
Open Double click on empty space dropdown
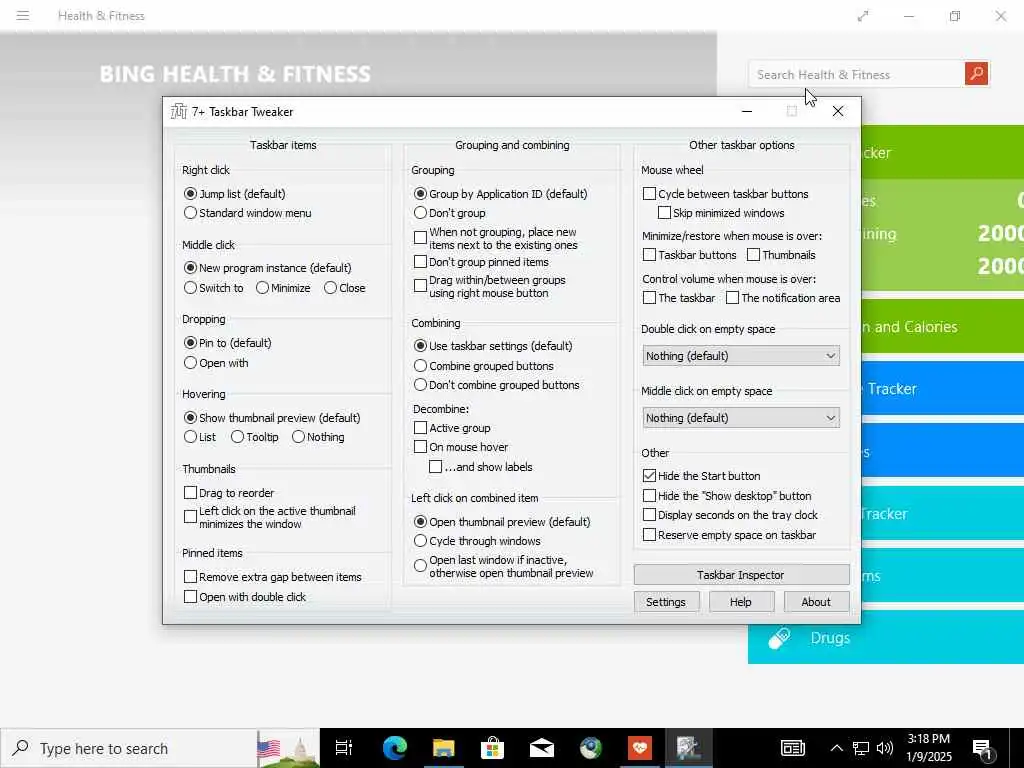[x=741, y=356]
